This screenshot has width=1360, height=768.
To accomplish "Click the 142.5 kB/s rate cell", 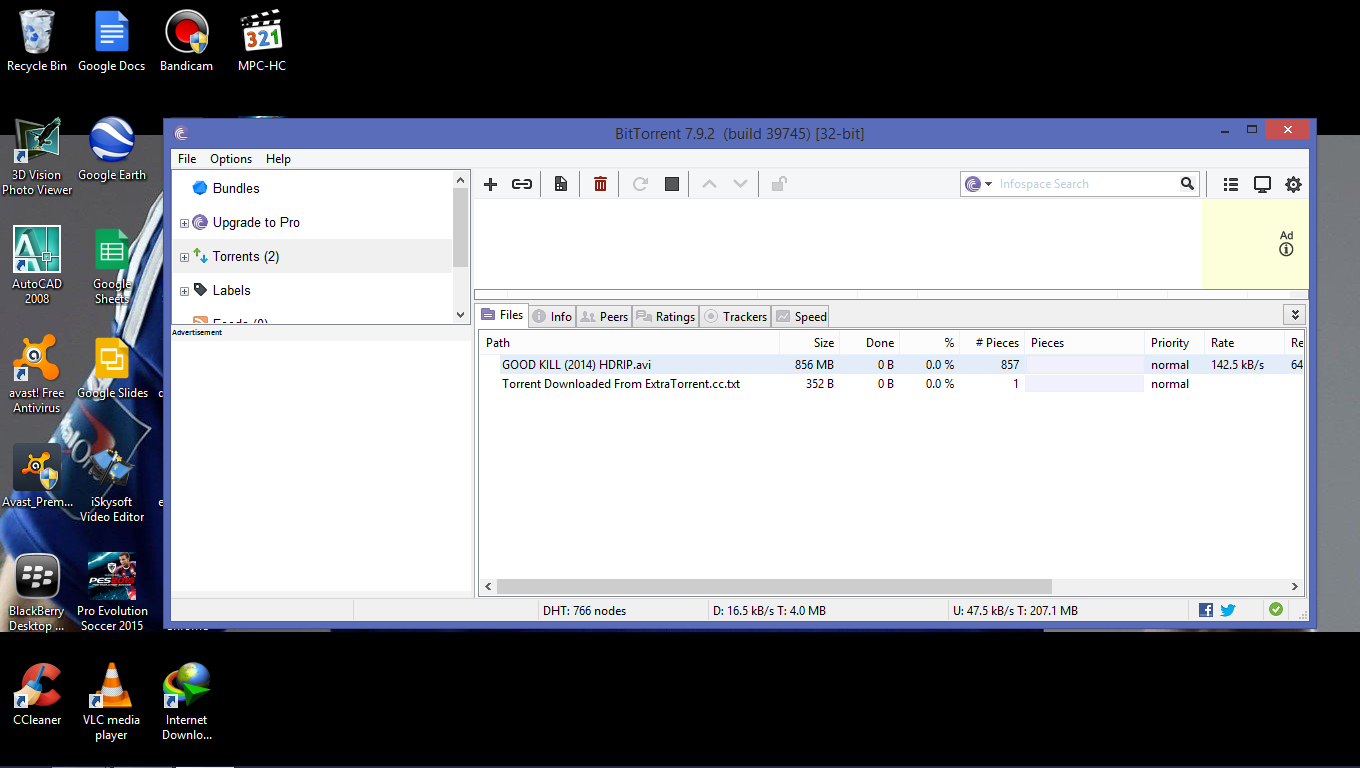I will click(1237, 365).
